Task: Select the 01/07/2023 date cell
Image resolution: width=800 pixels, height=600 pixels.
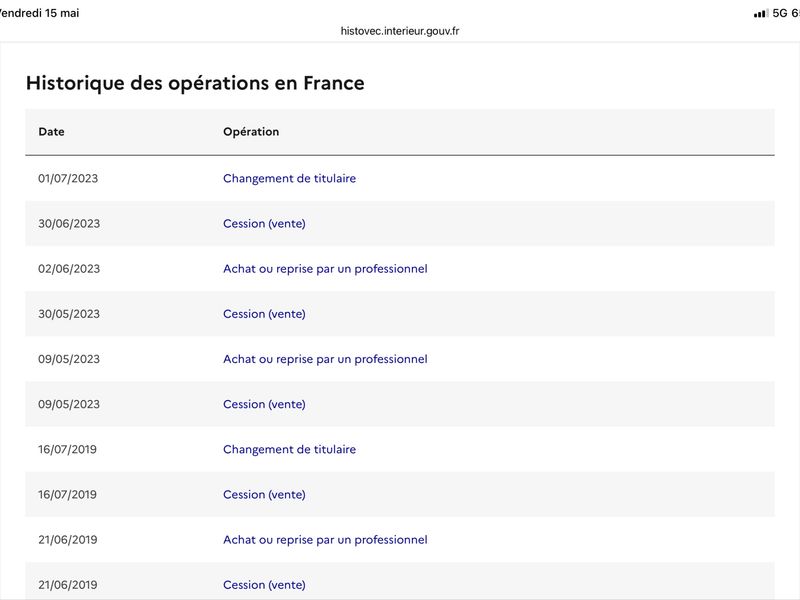Action: (68, 178)
